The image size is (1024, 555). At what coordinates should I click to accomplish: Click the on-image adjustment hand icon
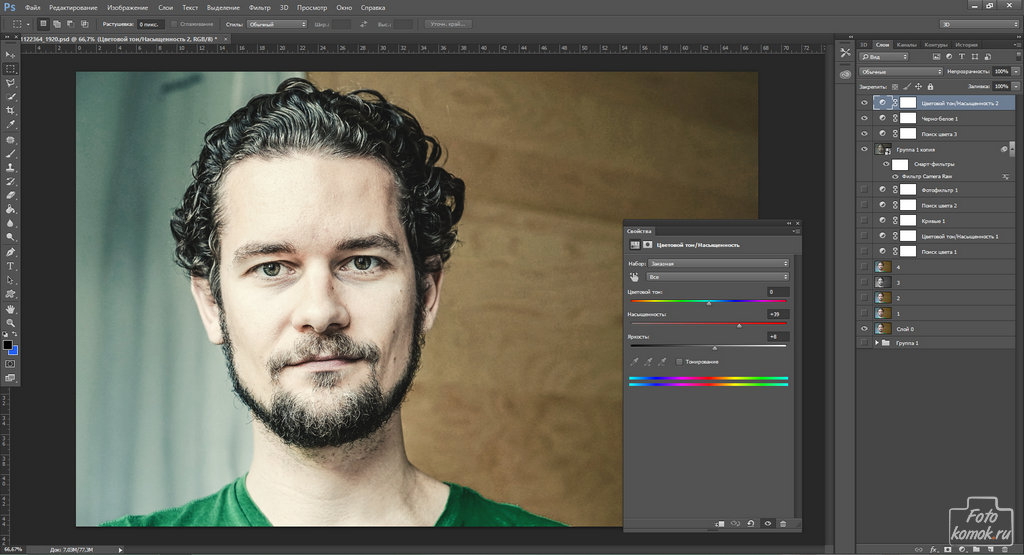(633, 276)
